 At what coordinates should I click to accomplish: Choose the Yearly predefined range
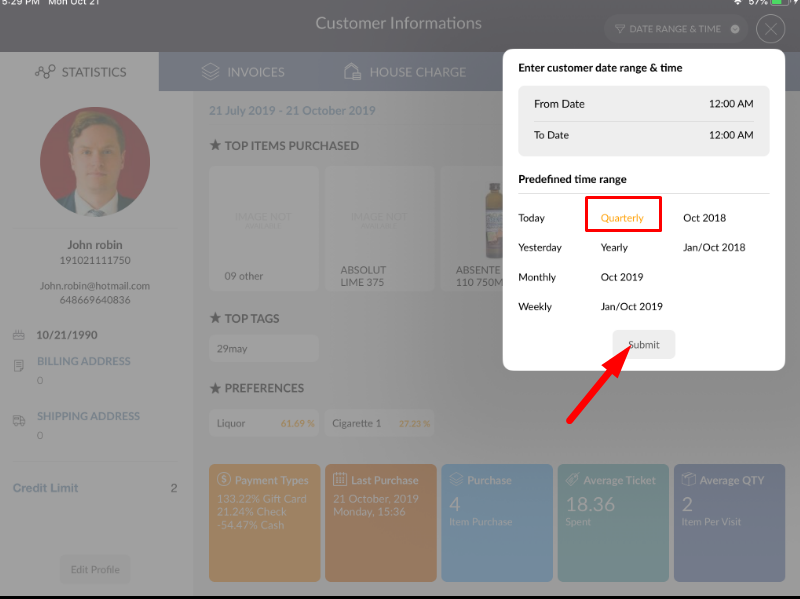[x=614, y=248]
